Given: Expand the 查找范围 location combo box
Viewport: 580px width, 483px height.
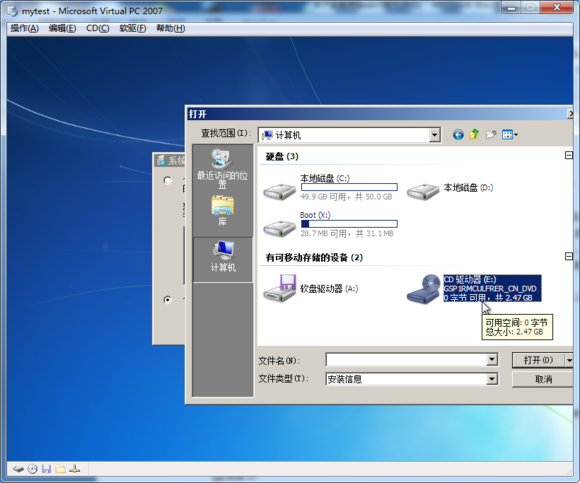Looking at the screenshot, I should coord(435,135).
